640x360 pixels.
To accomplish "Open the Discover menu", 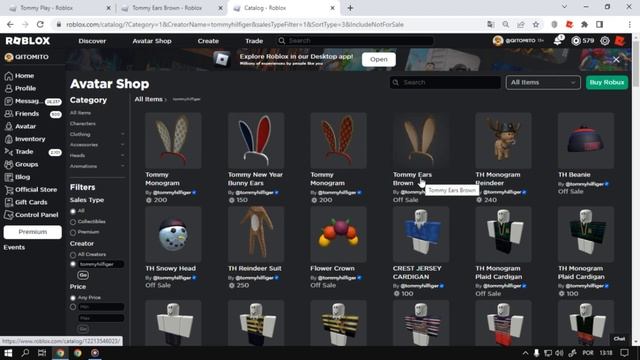I will click(x=92, y=41).
